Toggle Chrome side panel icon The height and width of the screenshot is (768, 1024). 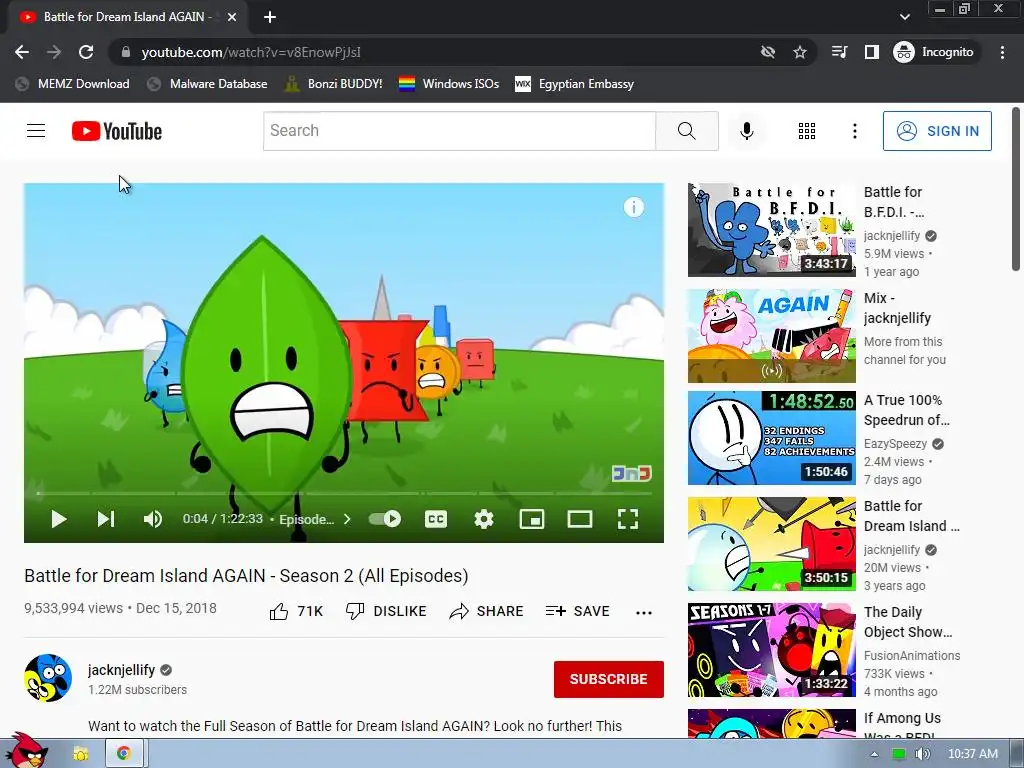pyautogui.click(x=872, y=52)
